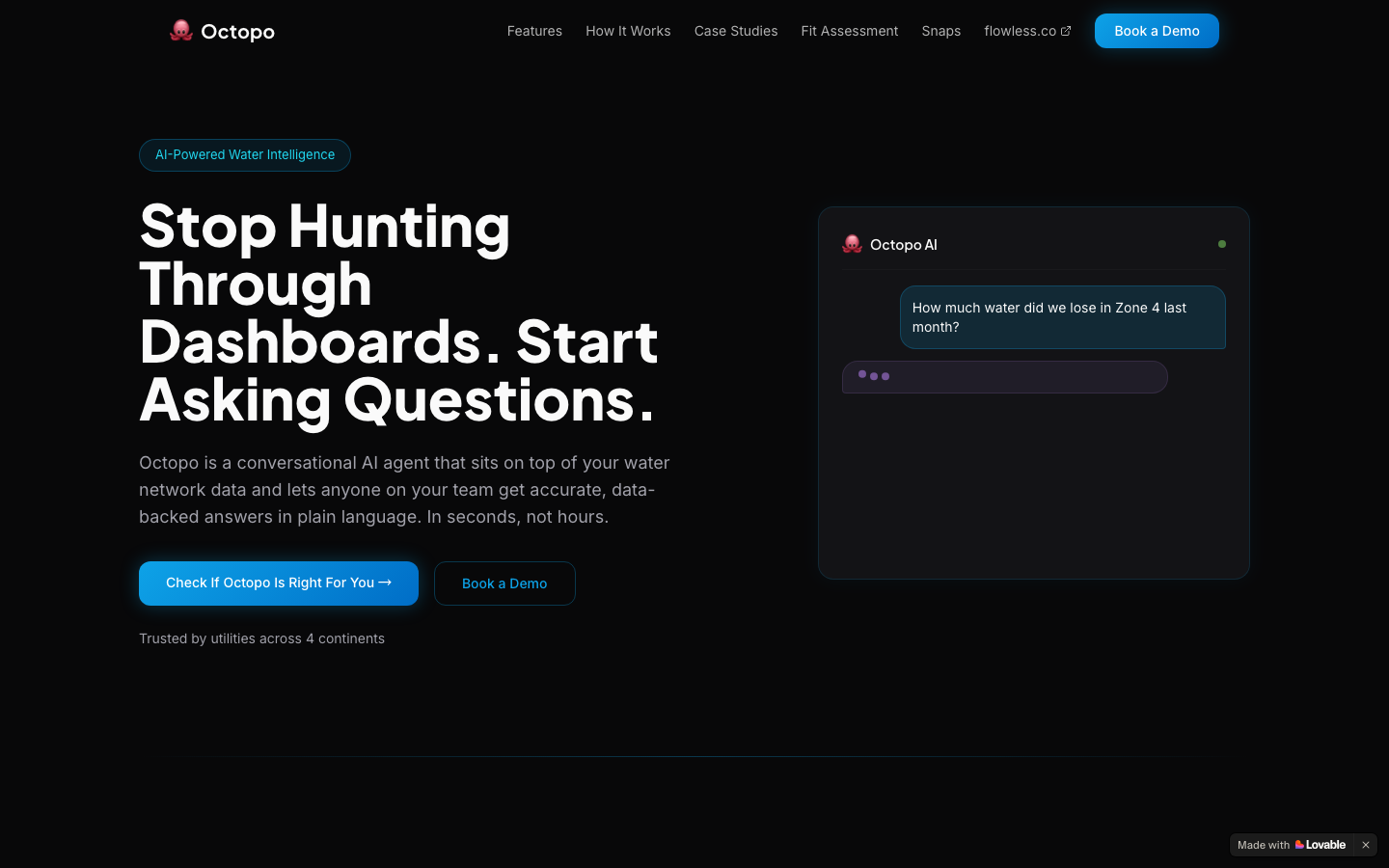Open Case Studies from the navigation
1389x868 pixels.
pyautogui.click(x=736, y=31)
